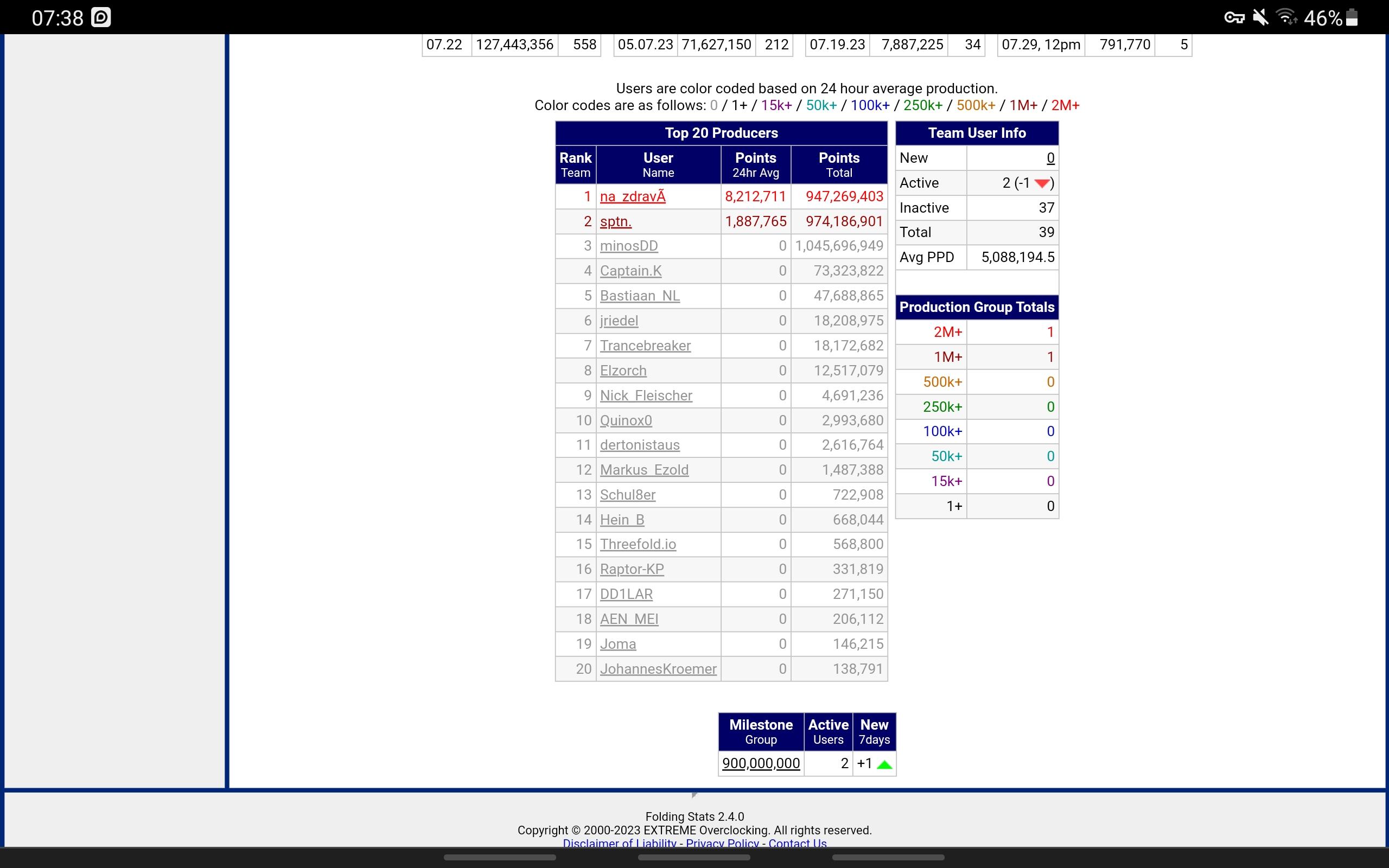Tap the muted sound status icon
This screenshot has width=1389, height=868.
(x=1260, y=18)
